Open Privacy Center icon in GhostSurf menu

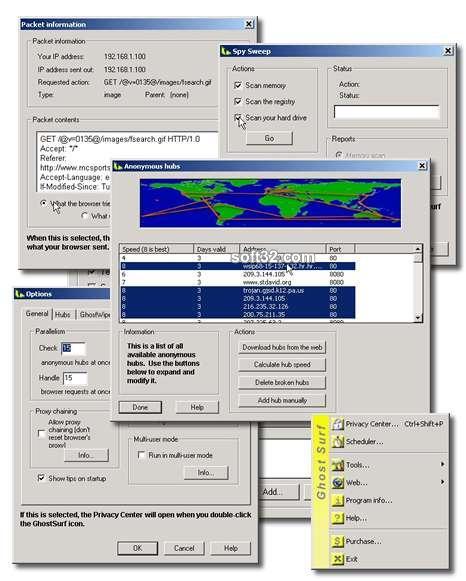[337, 424]
